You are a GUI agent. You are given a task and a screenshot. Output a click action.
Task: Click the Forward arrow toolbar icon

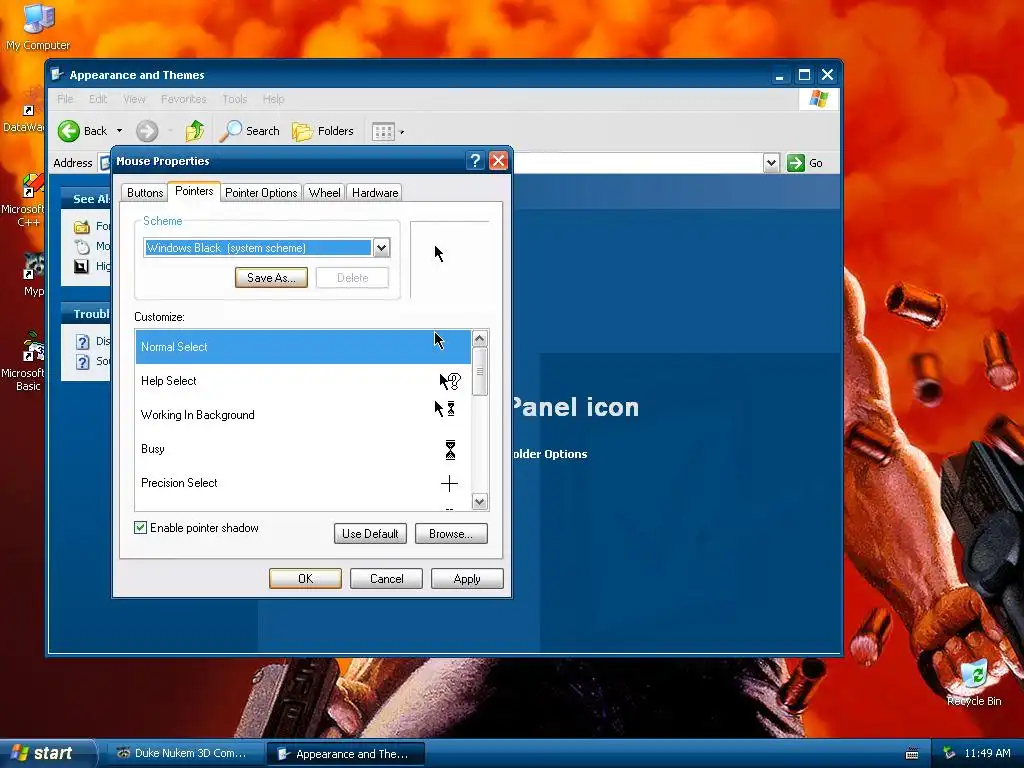147,131
